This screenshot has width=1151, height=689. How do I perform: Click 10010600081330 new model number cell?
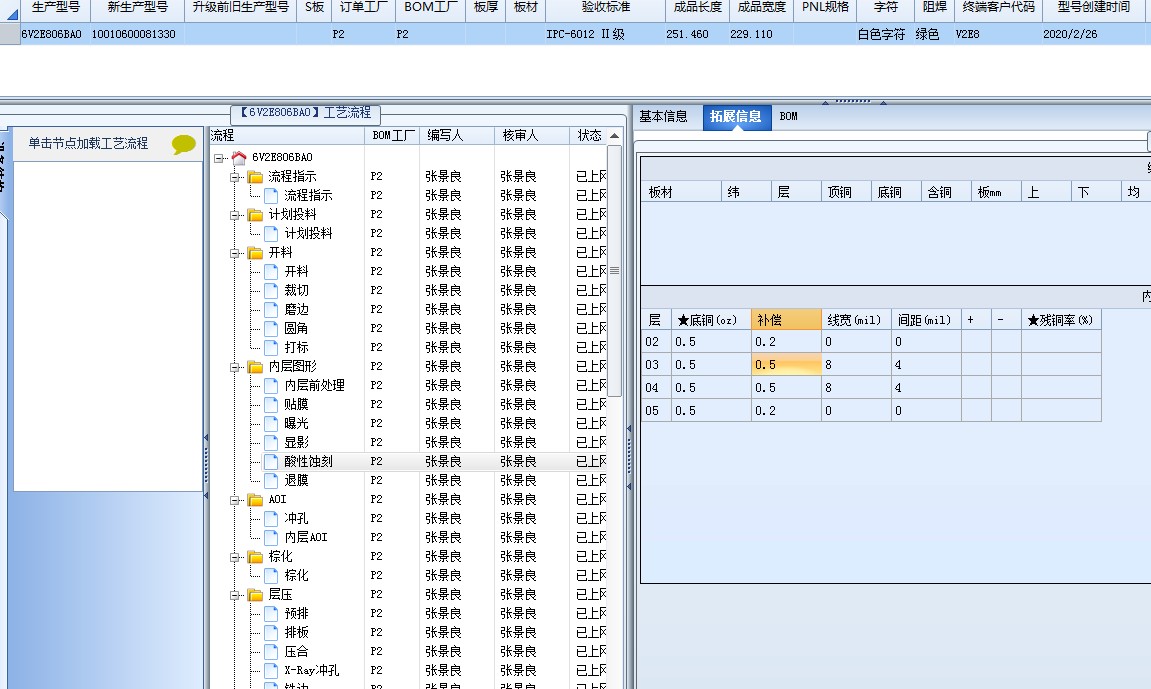point(136,34)
